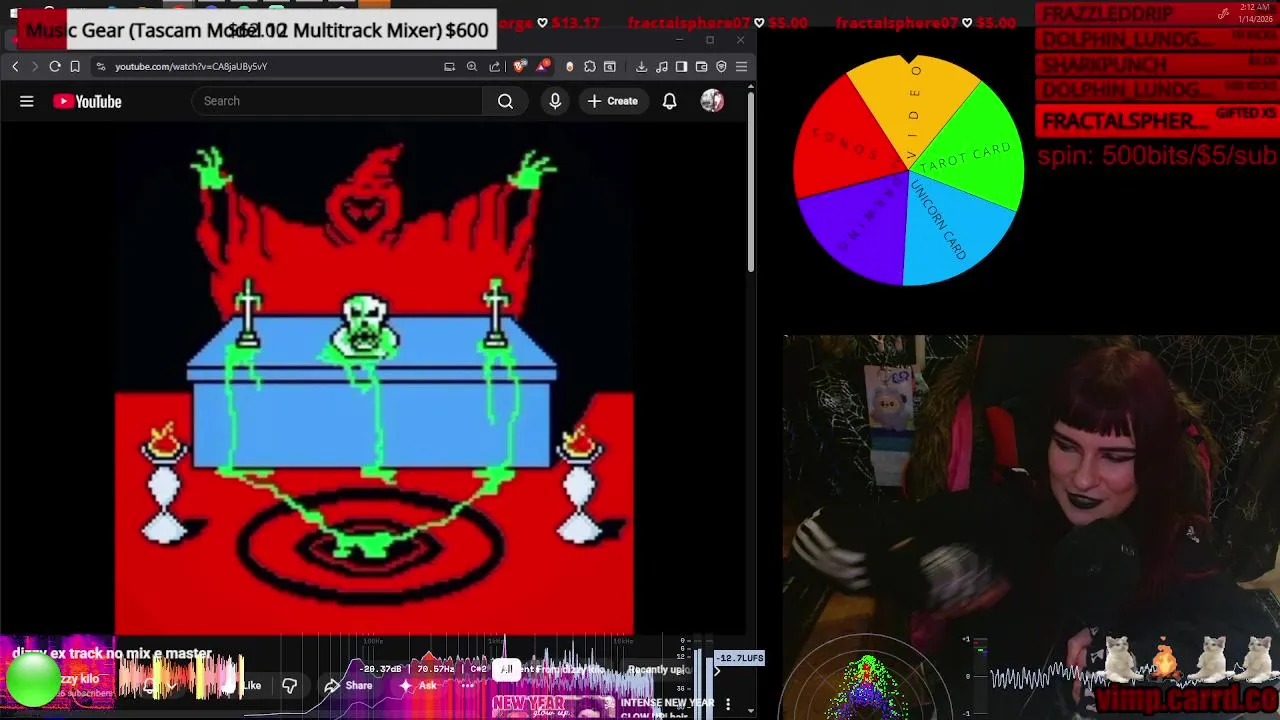This screenshot has height=720, width=1280.
Task: Click the Create button on YouTube
Action: [612, 101]
